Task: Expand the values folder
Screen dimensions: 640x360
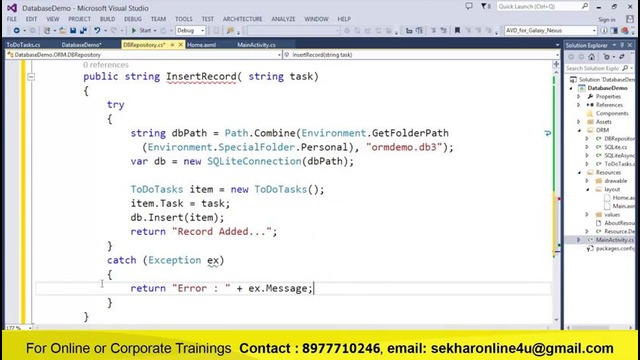Action: (587, 215)
